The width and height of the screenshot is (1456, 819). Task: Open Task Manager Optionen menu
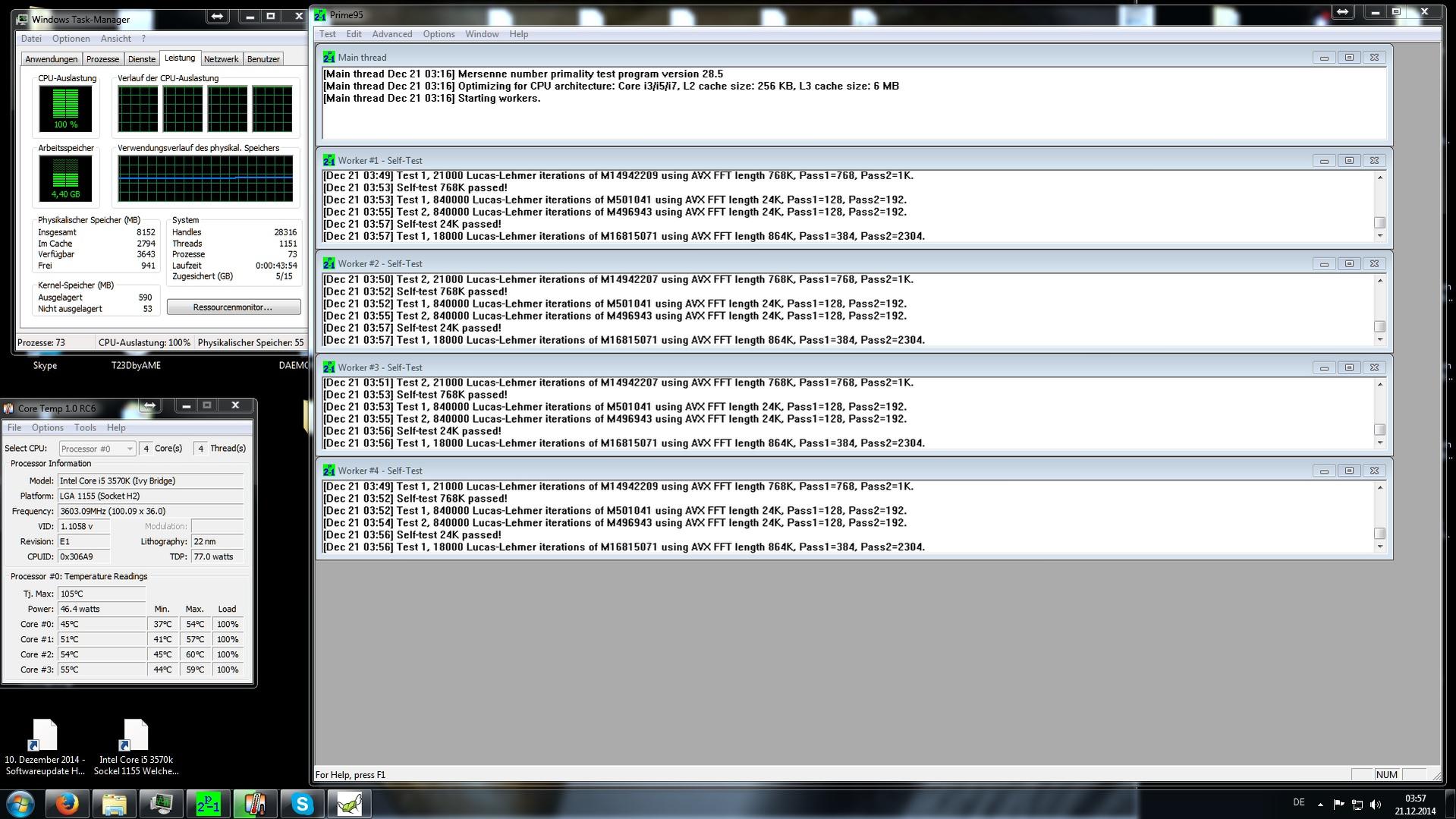(71, 39)
